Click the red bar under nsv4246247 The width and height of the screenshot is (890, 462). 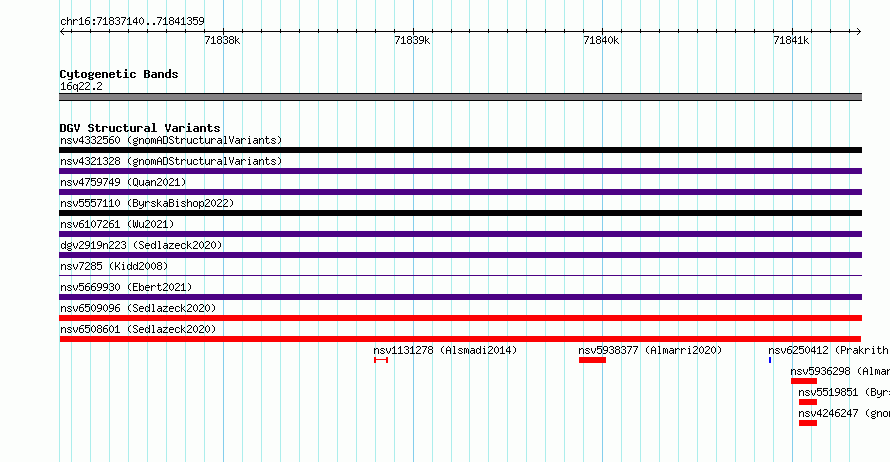click(808, 423)
